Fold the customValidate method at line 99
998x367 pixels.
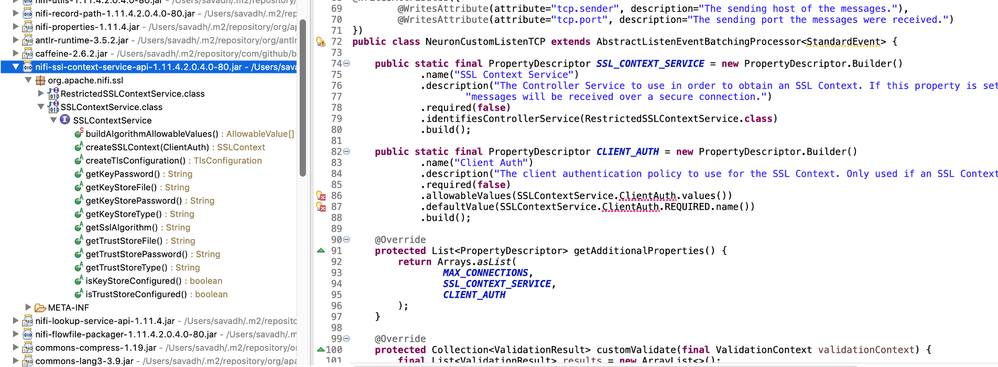click(x=347, y=338)
